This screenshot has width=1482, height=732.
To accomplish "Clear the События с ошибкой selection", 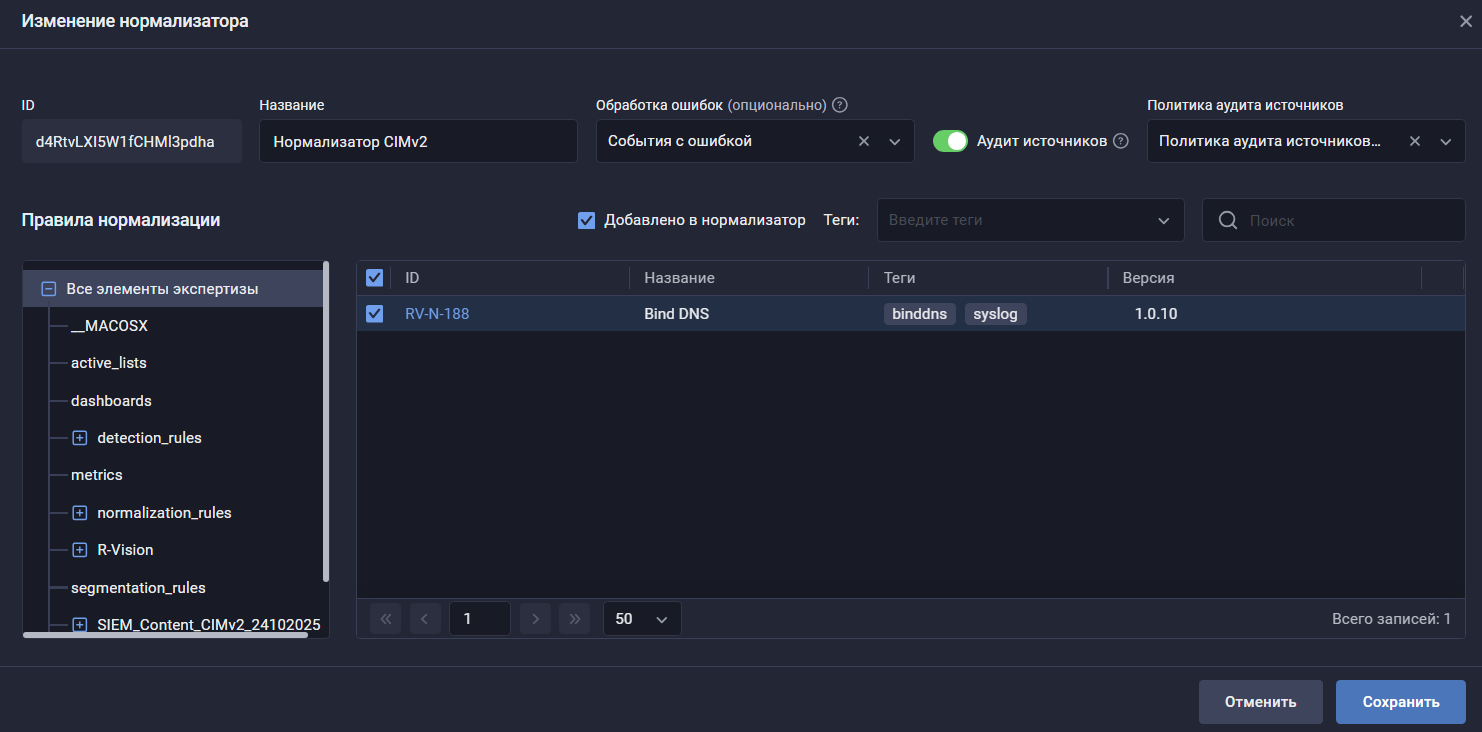I will pyautogui.click(x=864, y=141).
